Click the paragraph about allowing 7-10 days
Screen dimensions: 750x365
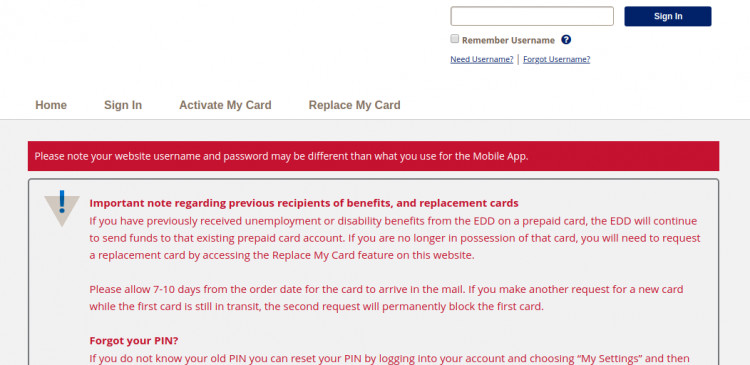pos(386,298)
